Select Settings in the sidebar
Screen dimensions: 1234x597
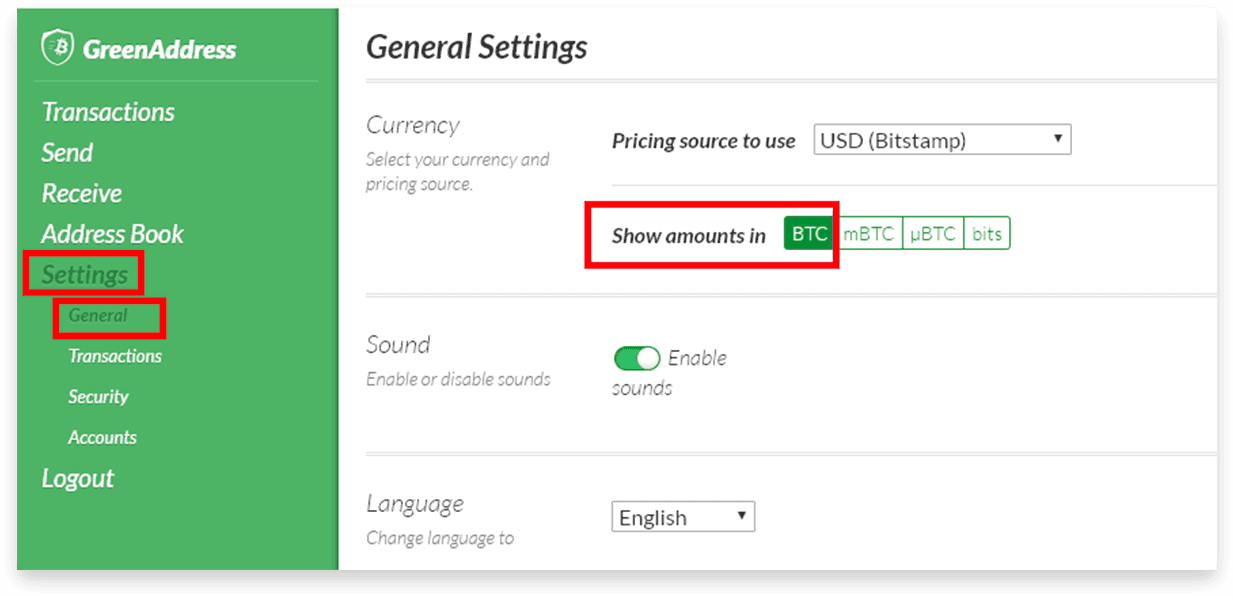tap(85, 274)
